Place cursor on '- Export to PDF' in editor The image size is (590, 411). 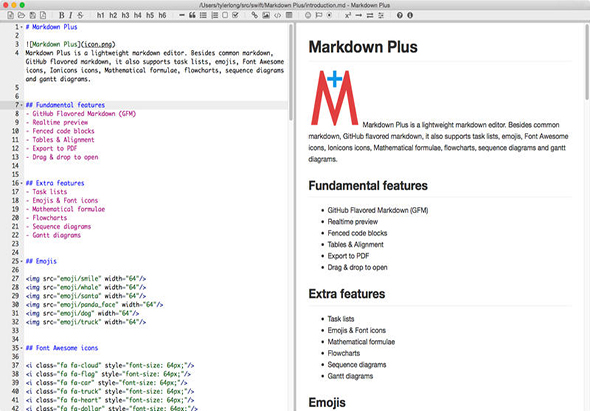point(52,148)
